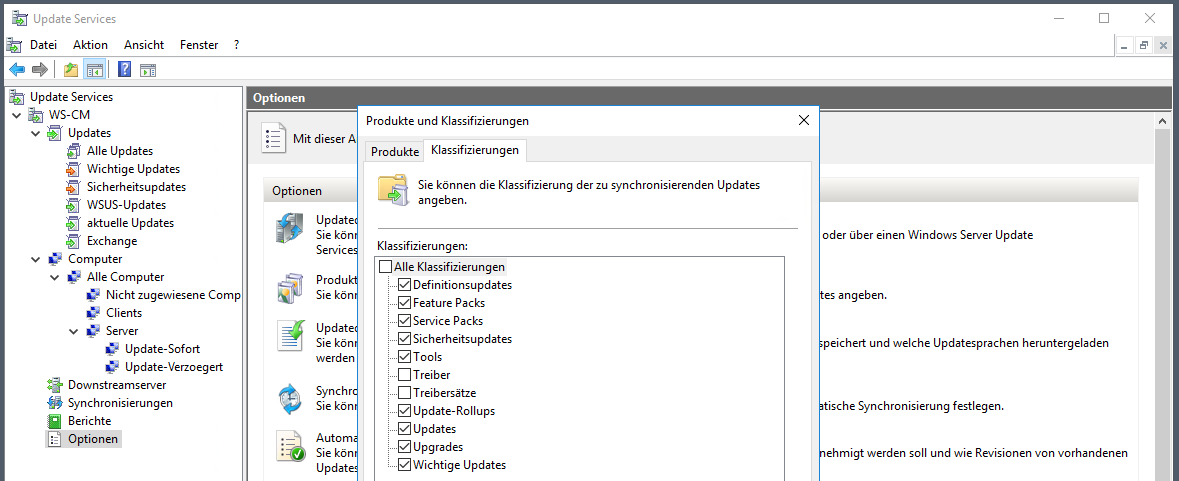Click the Berichte icon
The width and height of the screenshot is (1179, 481).
tap(54, 421)
